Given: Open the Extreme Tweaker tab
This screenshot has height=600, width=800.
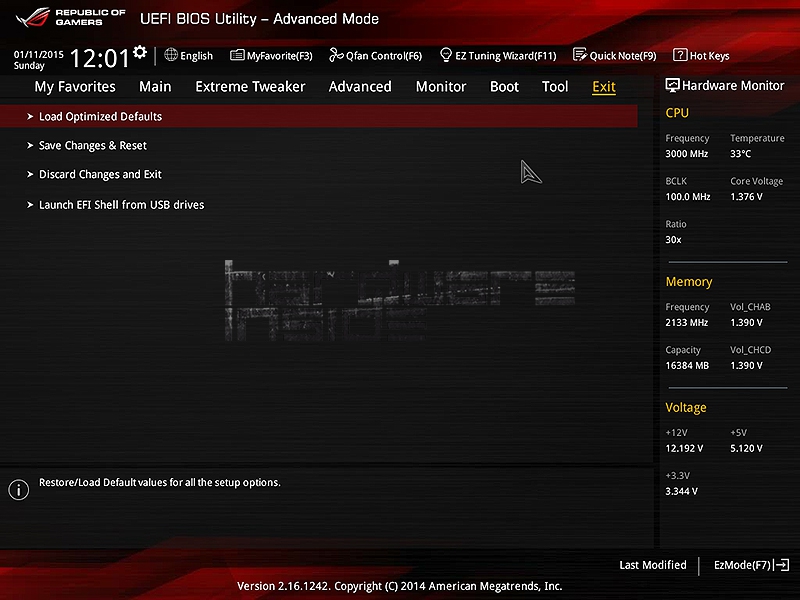Looking at the screenshot, I should click(250, 87).
